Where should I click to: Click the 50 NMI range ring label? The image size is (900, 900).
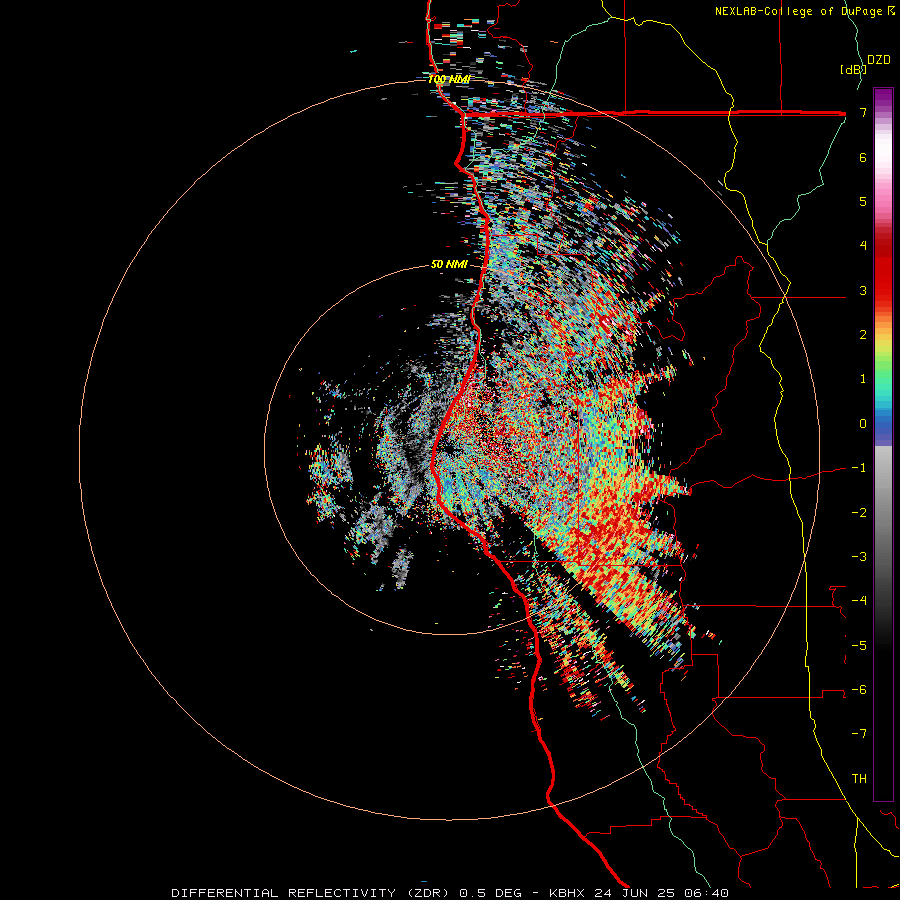[449, 264]
